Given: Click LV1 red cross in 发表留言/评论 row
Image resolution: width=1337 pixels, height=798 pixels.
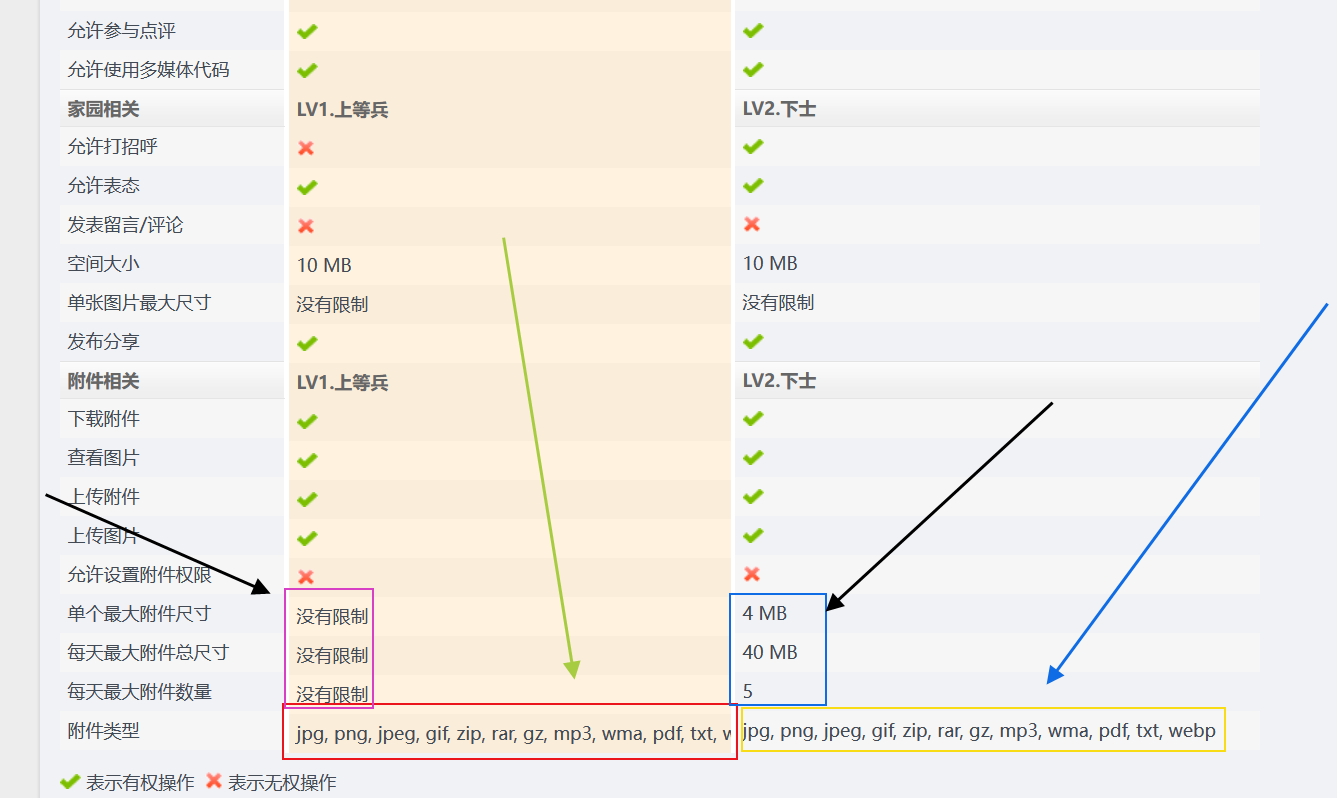Looking at the screenshot, I should [x=306, y=226].
